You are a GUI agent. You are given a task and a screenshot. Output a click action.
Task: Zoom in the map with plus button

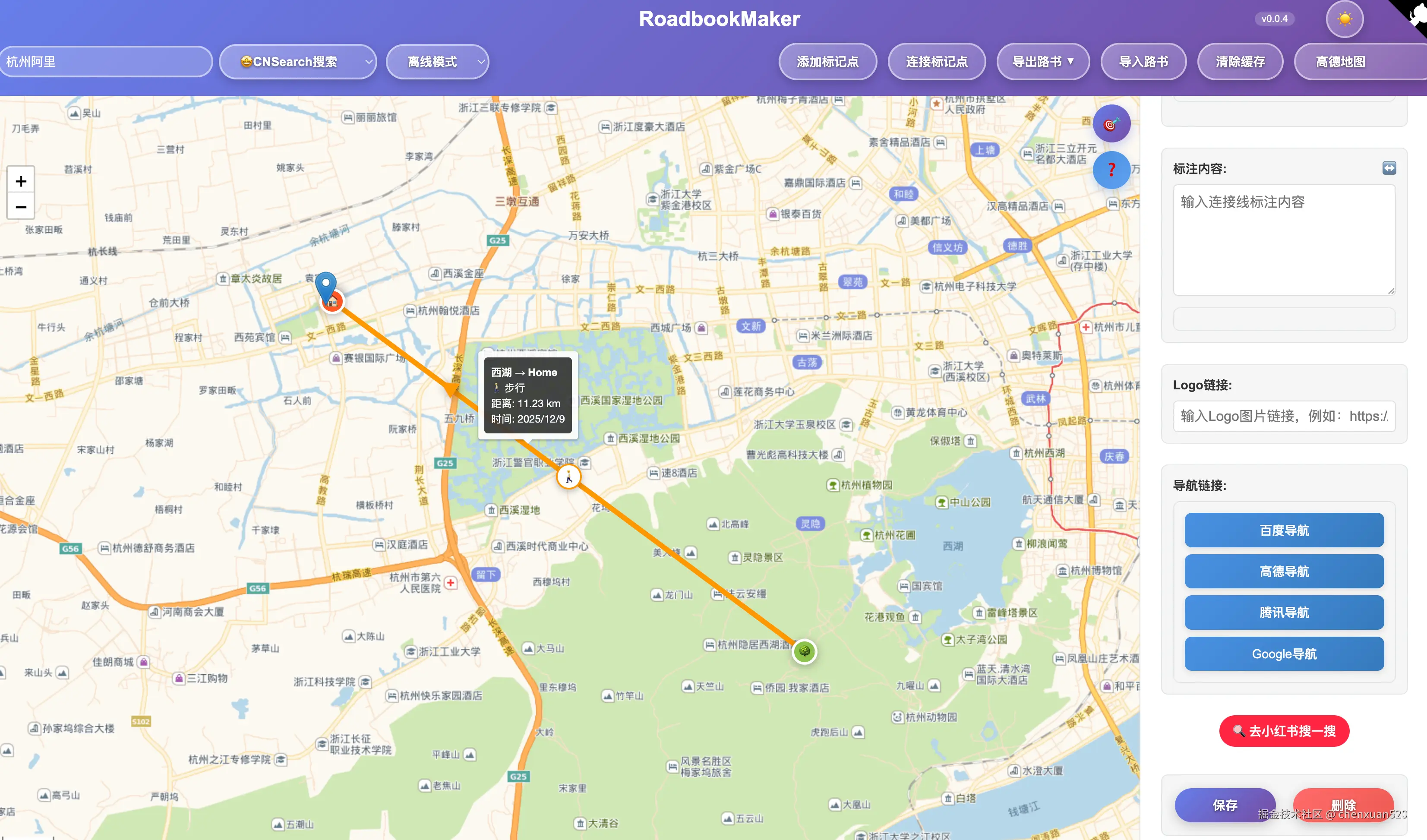click(21, 181)
